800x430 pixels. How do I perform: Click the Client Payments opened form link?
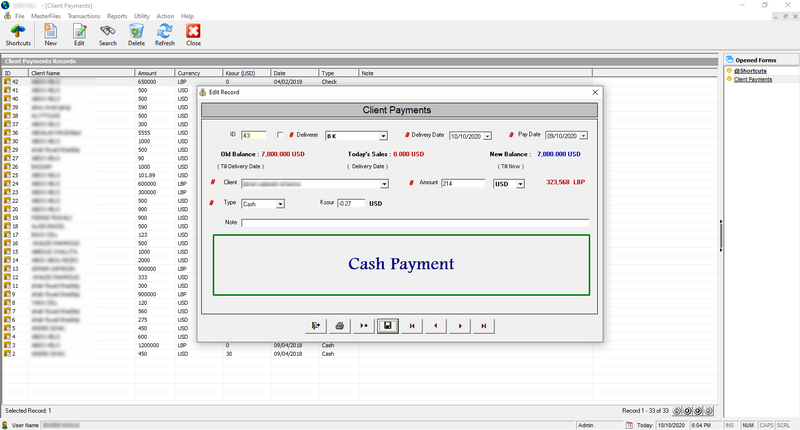[x=753, y=79]
